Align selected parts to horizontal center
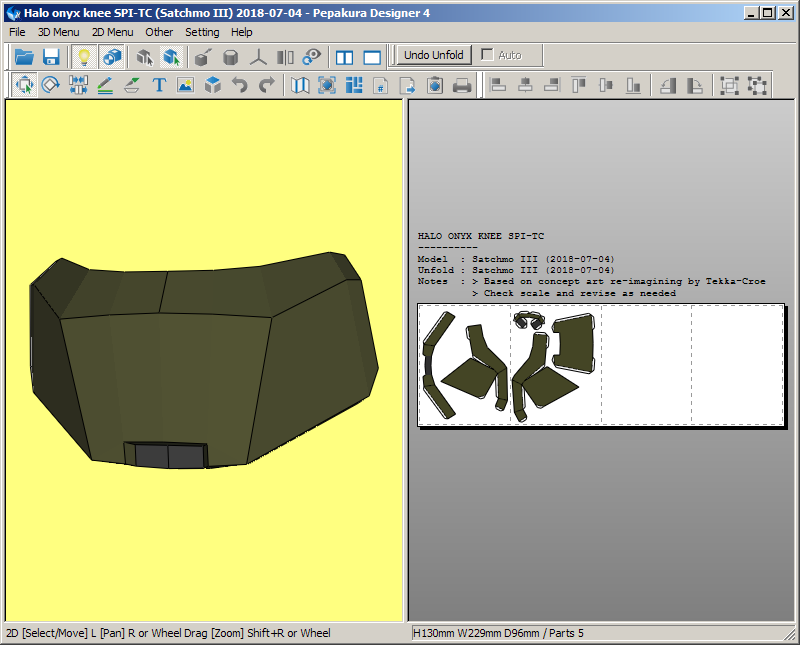Viewport: 800px width, 645px height. point(525,85)
